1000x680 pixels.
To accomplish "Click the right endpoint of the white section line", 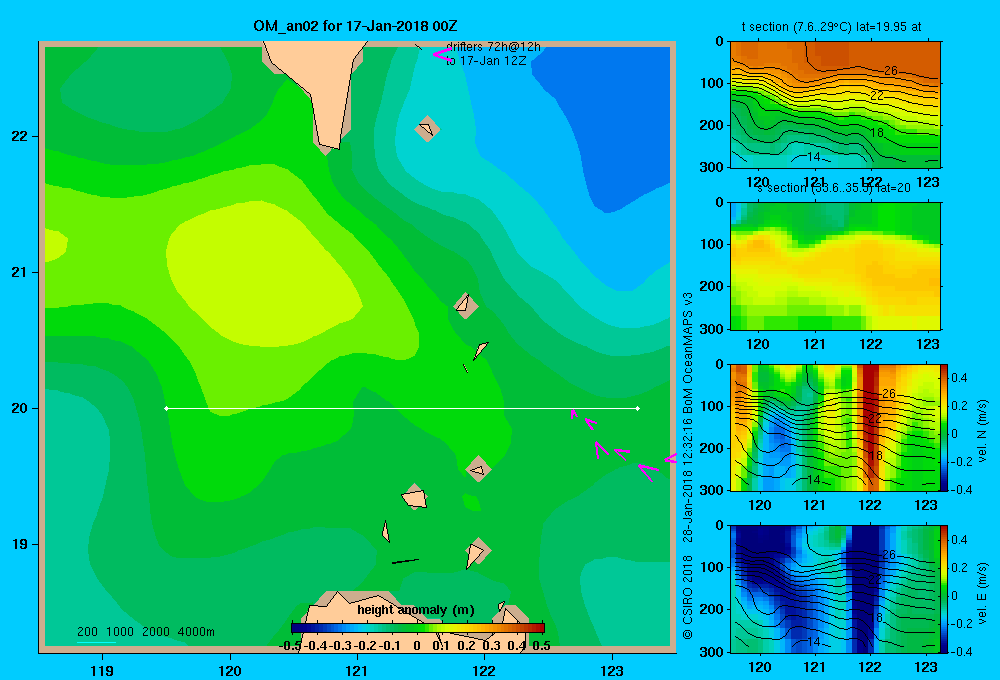I will [x=638, y=408].
